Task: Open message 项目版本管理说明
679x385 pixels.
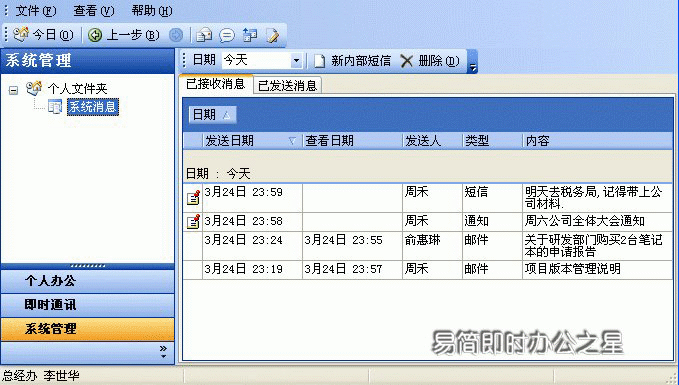Action: [x=597, y=269]
